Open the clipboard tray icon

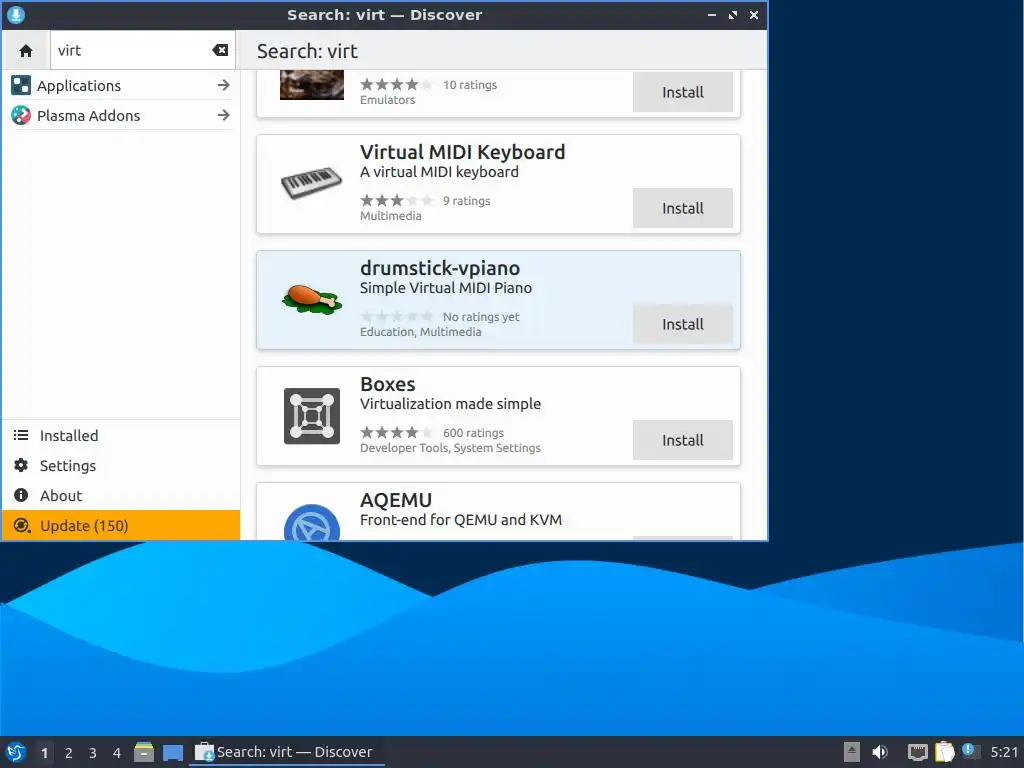tap(944, 752)
